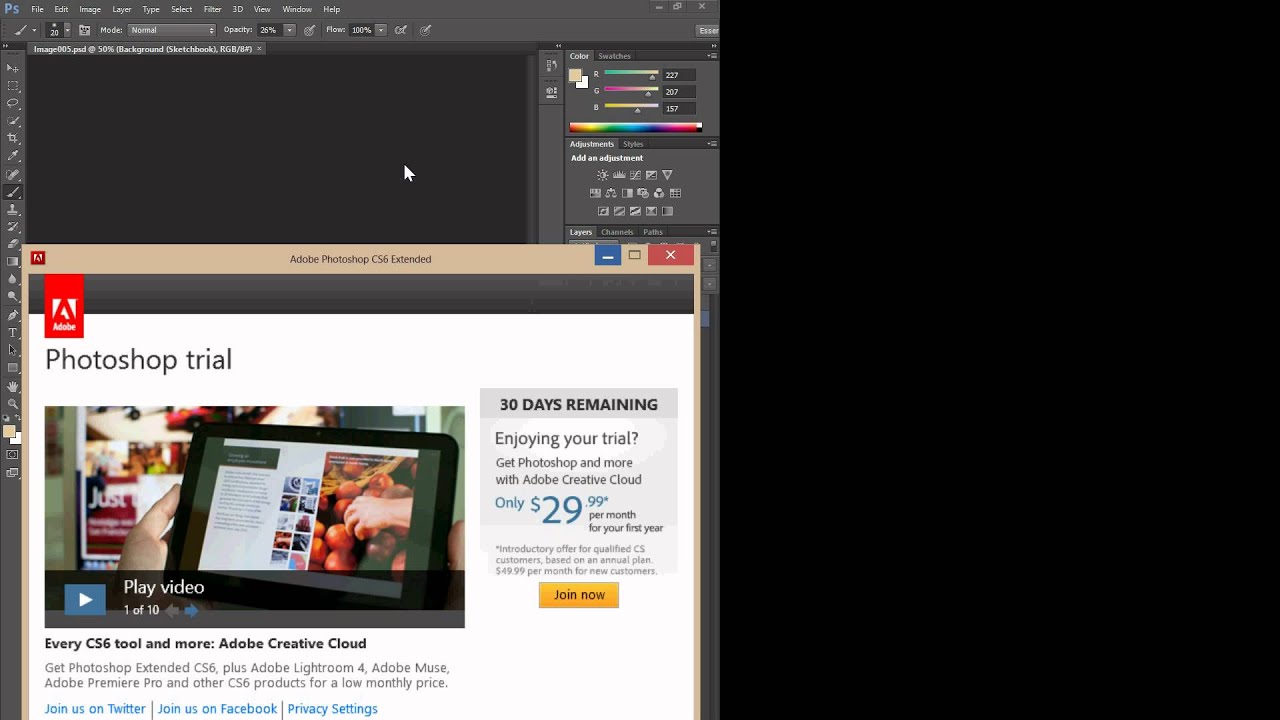This screenshot has height=720, width=1280.
Task: Select the Clone Stamp tool
Action: (x=13, y=210)
